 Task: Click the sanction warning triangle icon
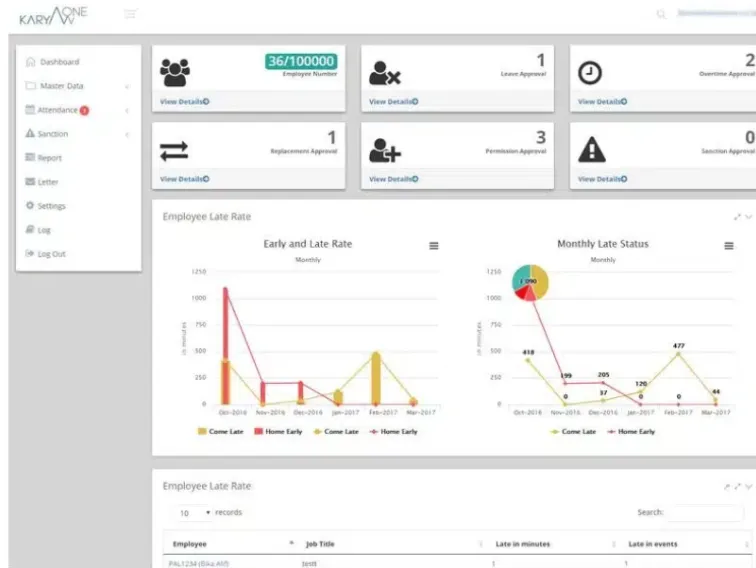pyautogui.click(x=592, y=150)
